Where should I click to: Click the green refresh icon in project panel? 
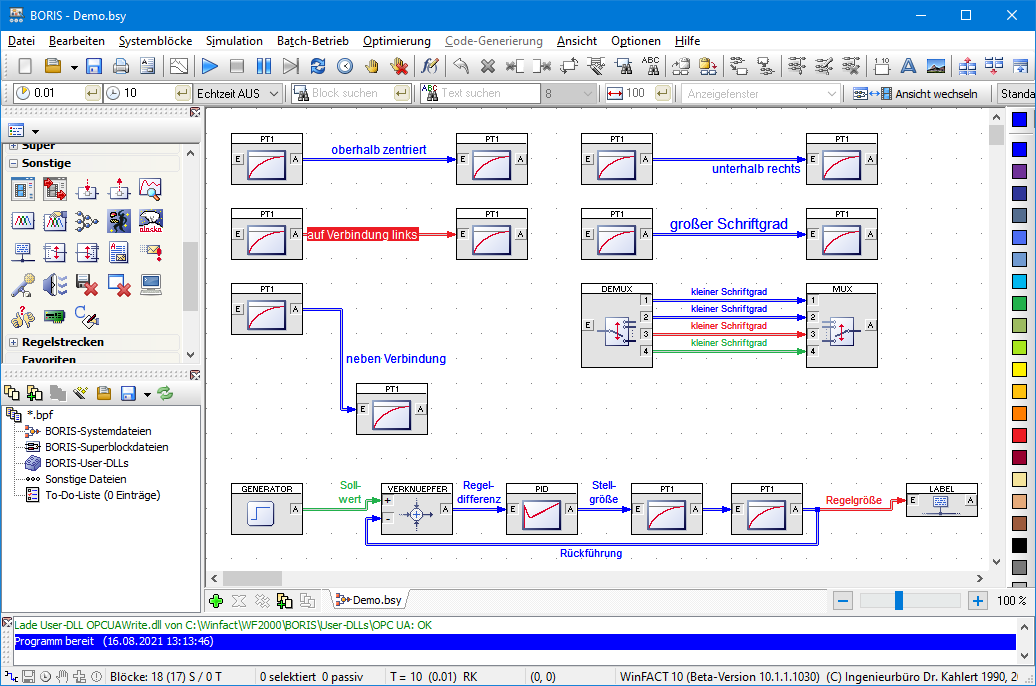pos(165,394)
